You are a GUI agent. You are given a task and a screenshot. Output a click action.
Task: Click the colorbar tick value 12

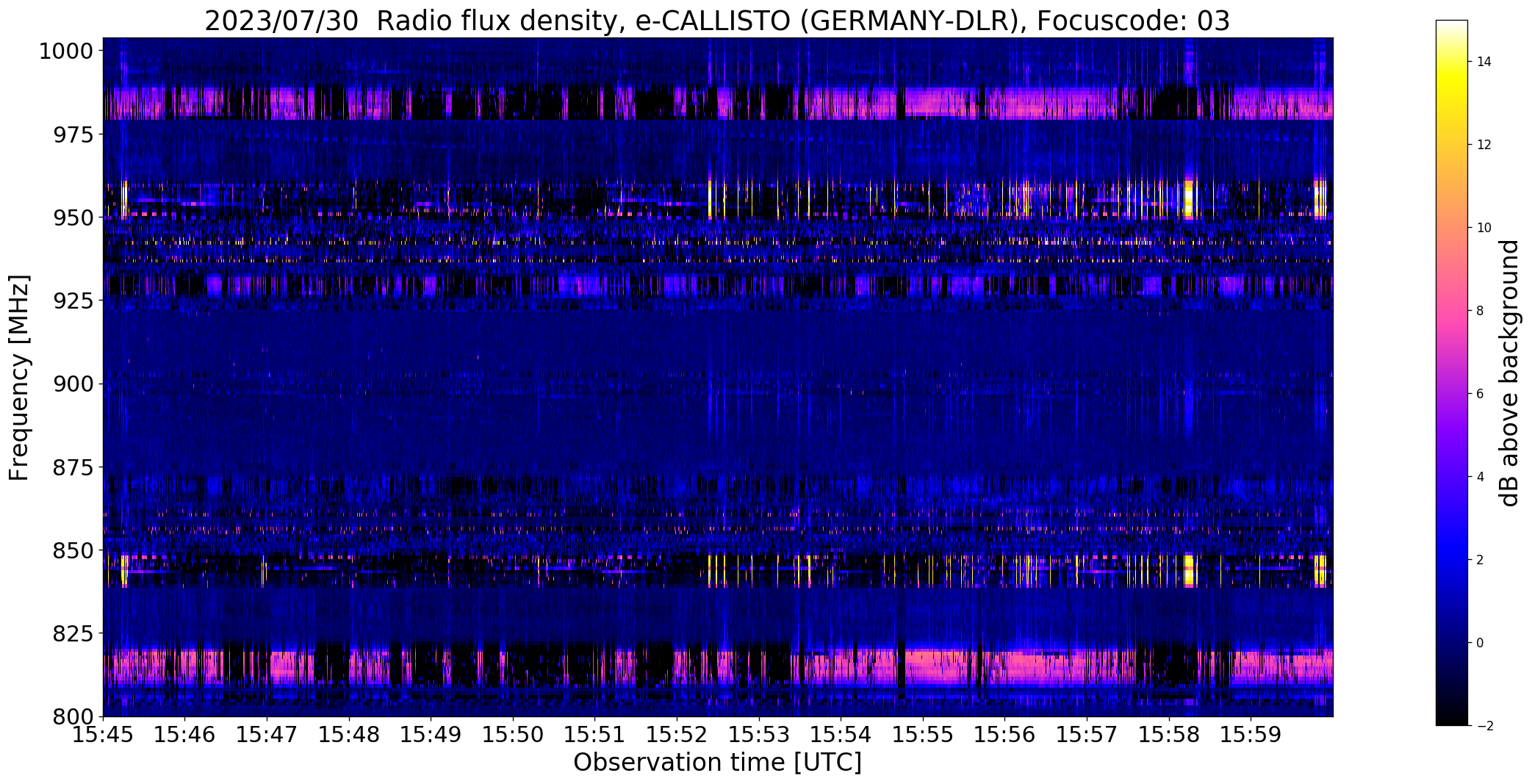click(1484, 145)
